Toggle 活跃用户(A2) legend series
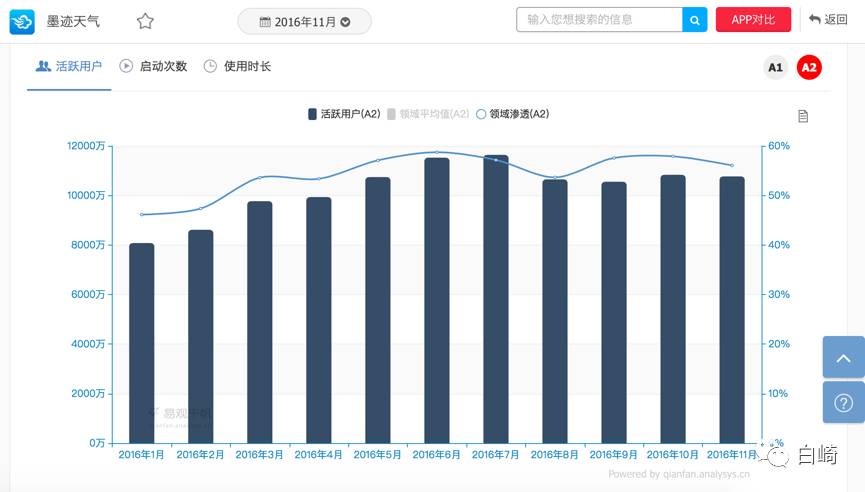This screenshot has width=865, height=492. pyautogui.click(x=344, y=114)
